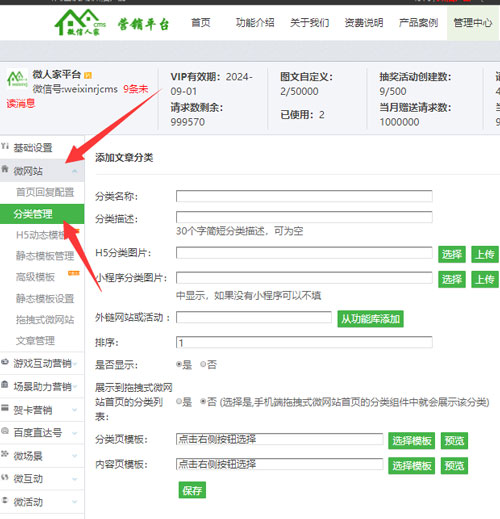Click the 基础设置 sidebar icon
500x519 pixels.
[x=5, y=146]
